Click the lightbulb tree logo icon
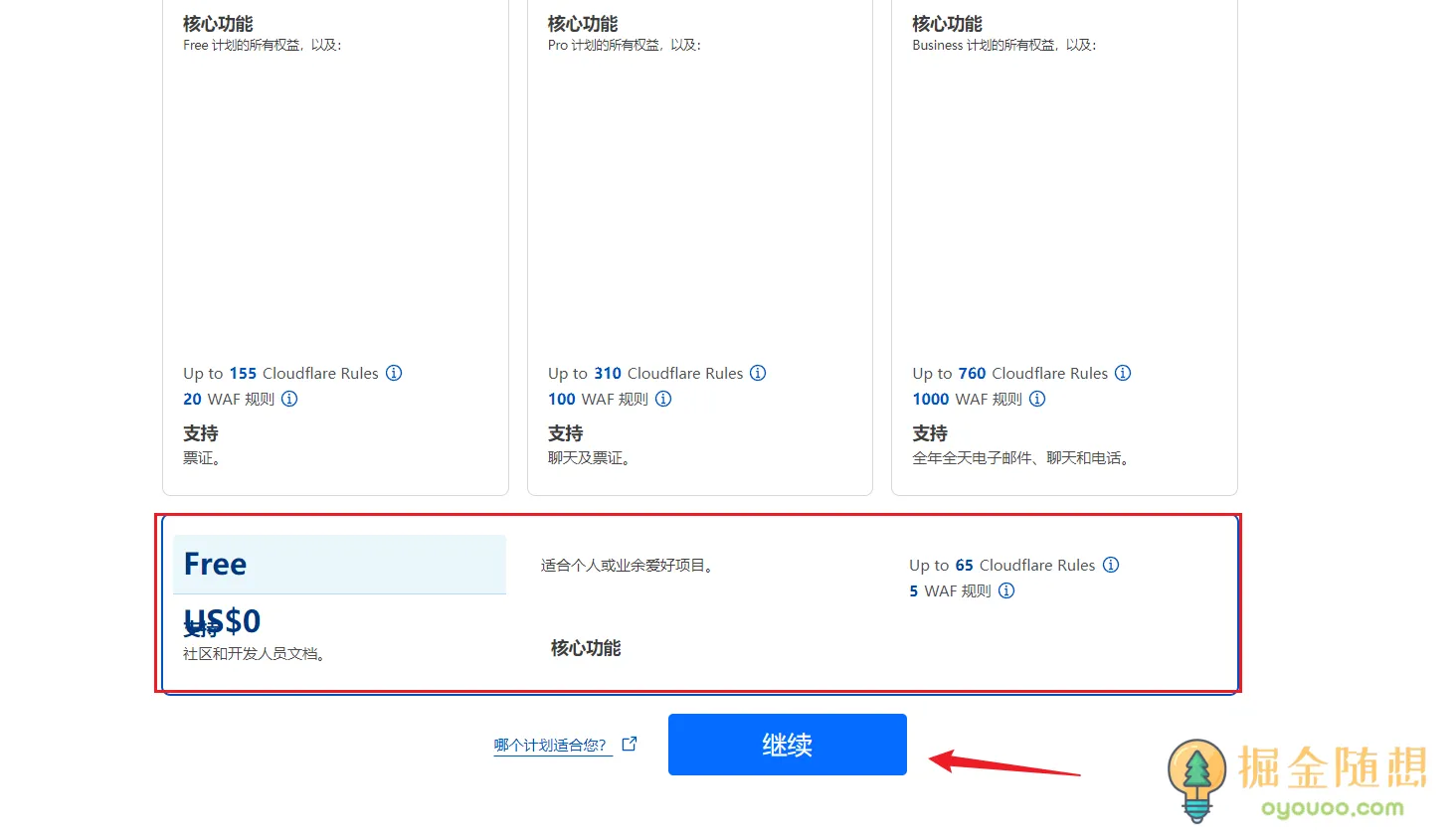The height and width of the screenshot is (839, 1456). [x=1196, y=778]
